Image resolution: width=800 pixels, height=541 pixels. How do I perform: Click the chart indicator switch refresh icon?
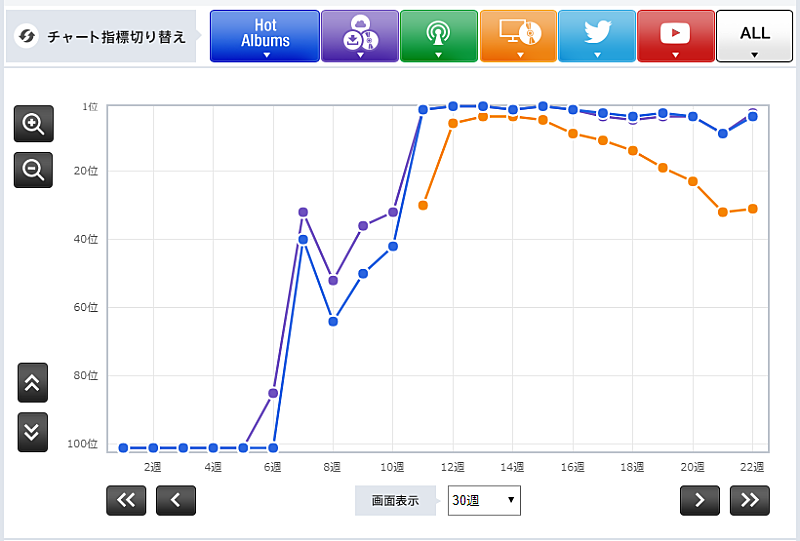28,36
